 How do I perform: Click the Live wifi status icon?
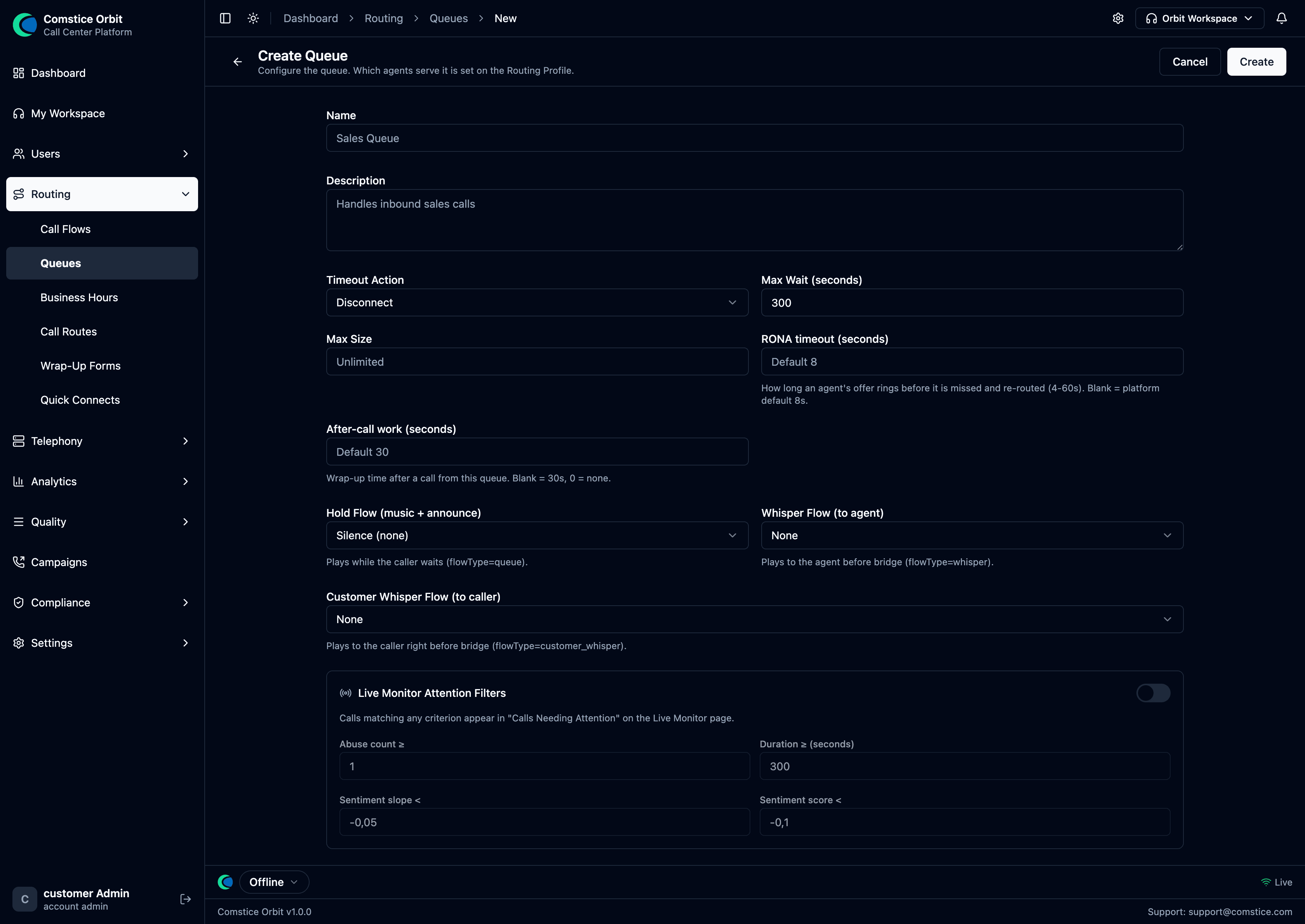point(1266,882)
